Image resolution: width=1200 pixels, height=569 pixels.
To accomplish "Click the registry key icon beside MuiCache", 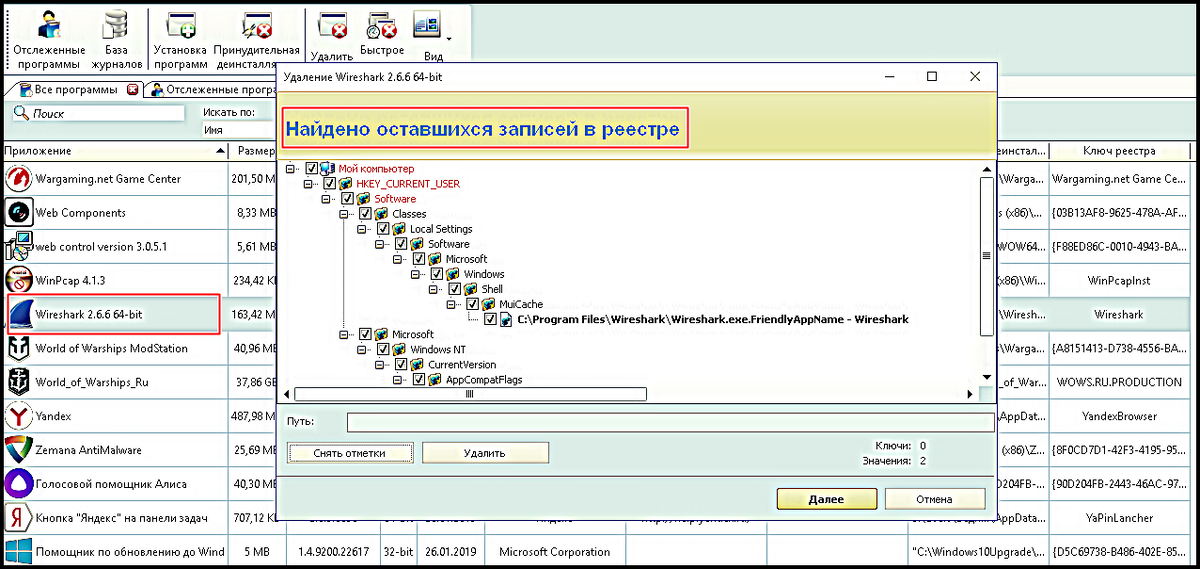I will click(489, 304).
